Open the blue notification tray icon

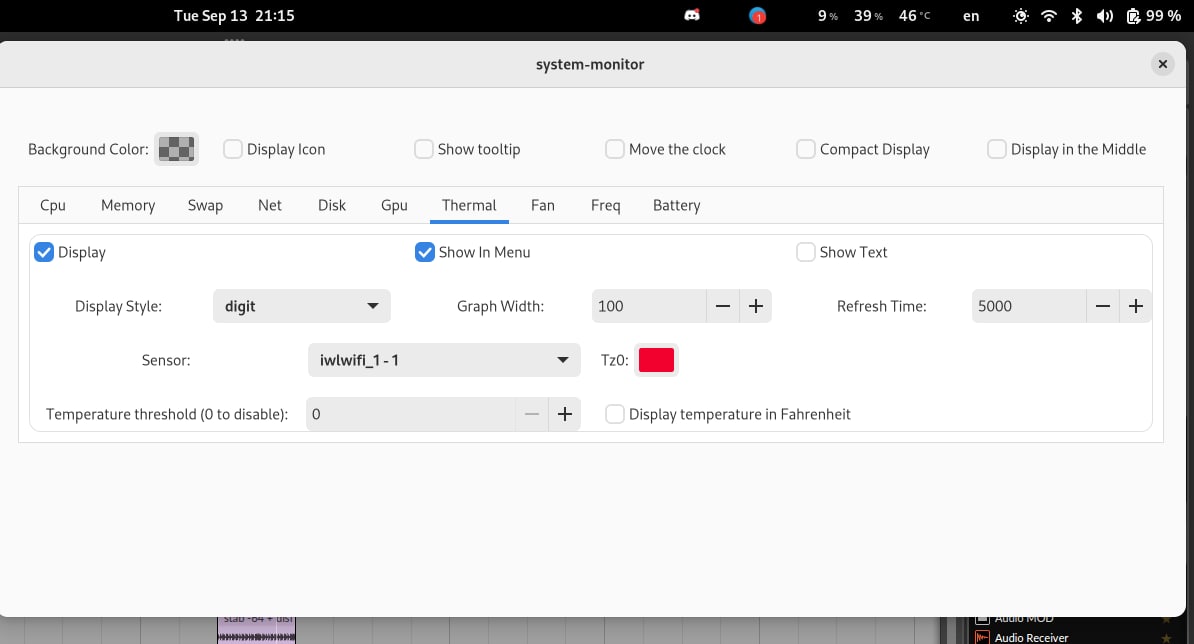coord(757,15)
